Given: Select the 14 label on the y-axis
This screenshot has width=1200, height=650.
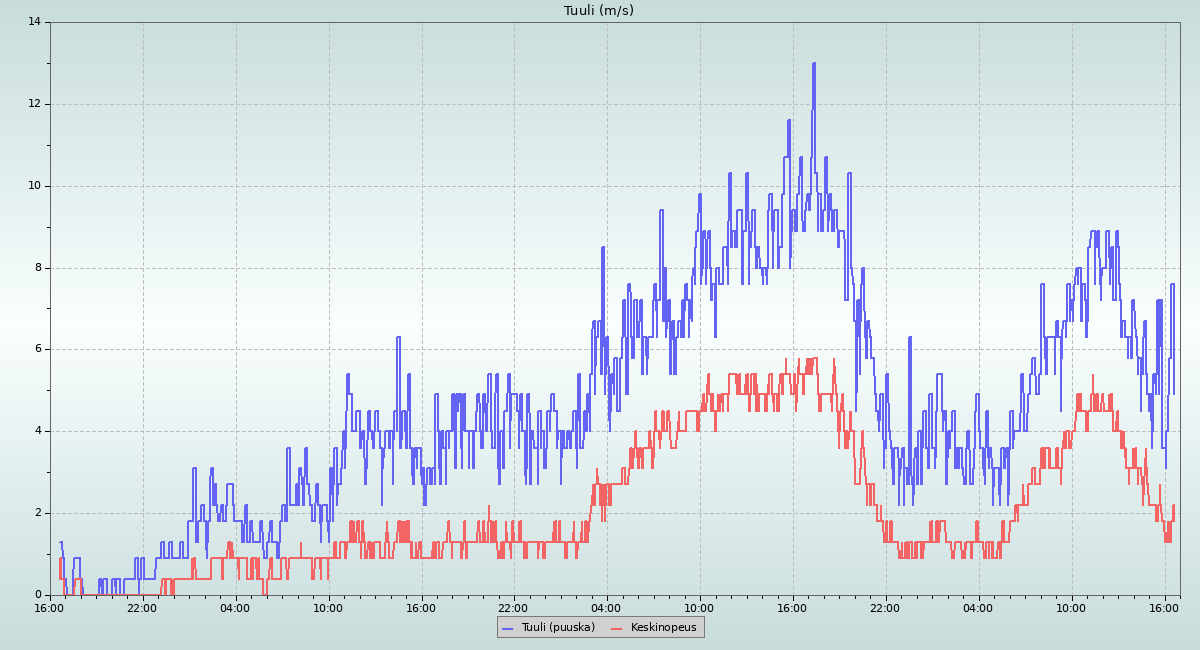Looking at the screenshot, I should click(x=35, y=22).
